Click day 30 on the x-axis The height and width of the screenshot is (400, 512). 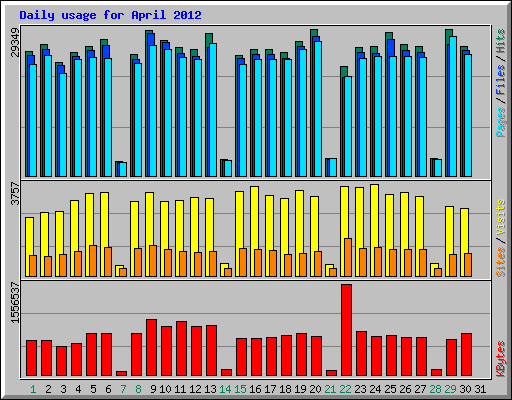[465, 389]
